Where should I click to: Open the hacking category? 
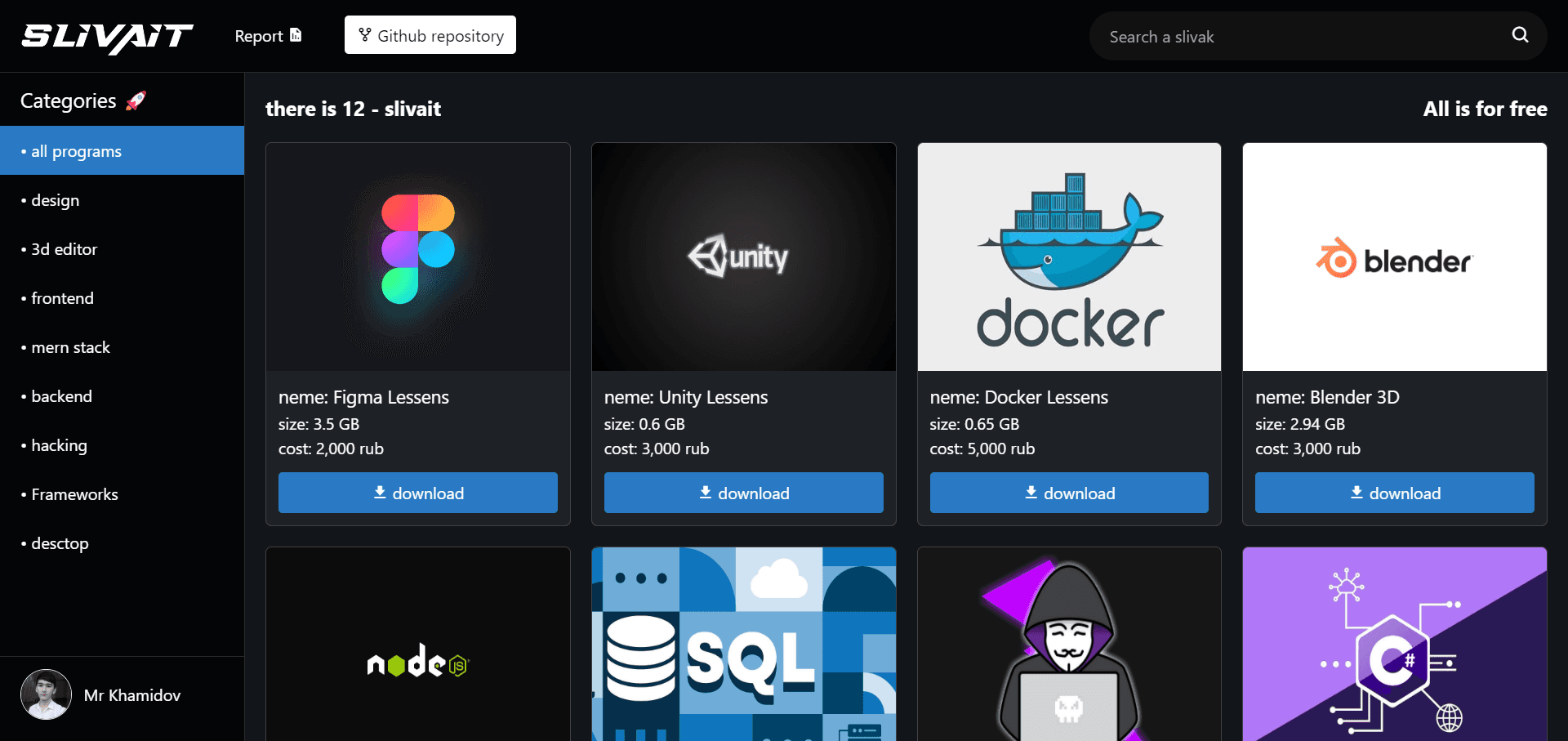(59, 445)
